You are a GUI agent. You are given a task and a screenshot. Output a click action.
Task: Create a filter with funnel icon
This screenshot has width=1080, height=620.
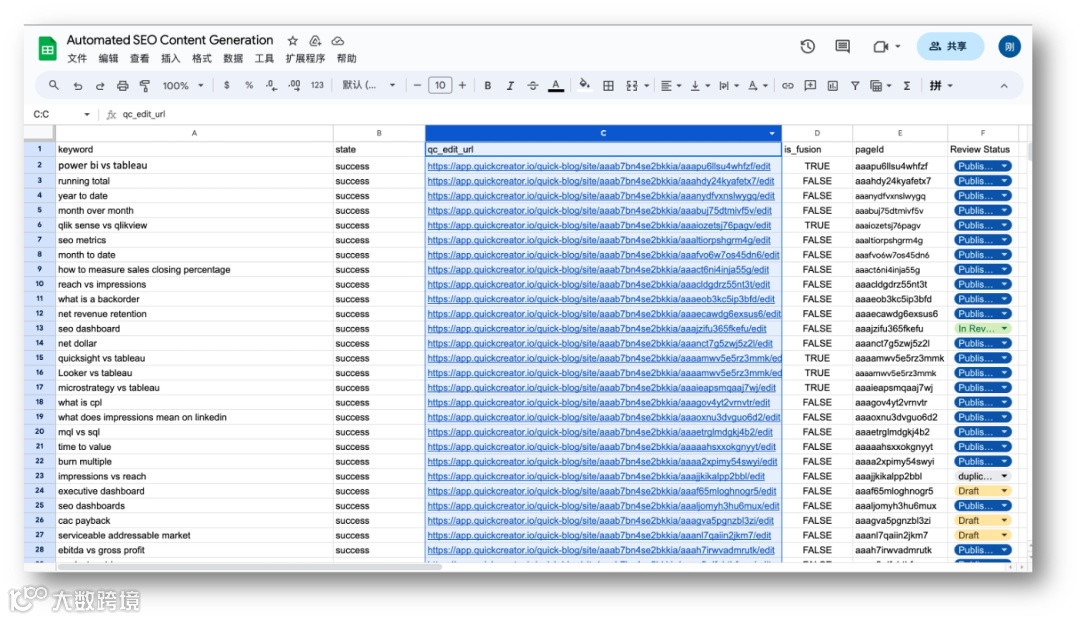[x=855, y=85]
